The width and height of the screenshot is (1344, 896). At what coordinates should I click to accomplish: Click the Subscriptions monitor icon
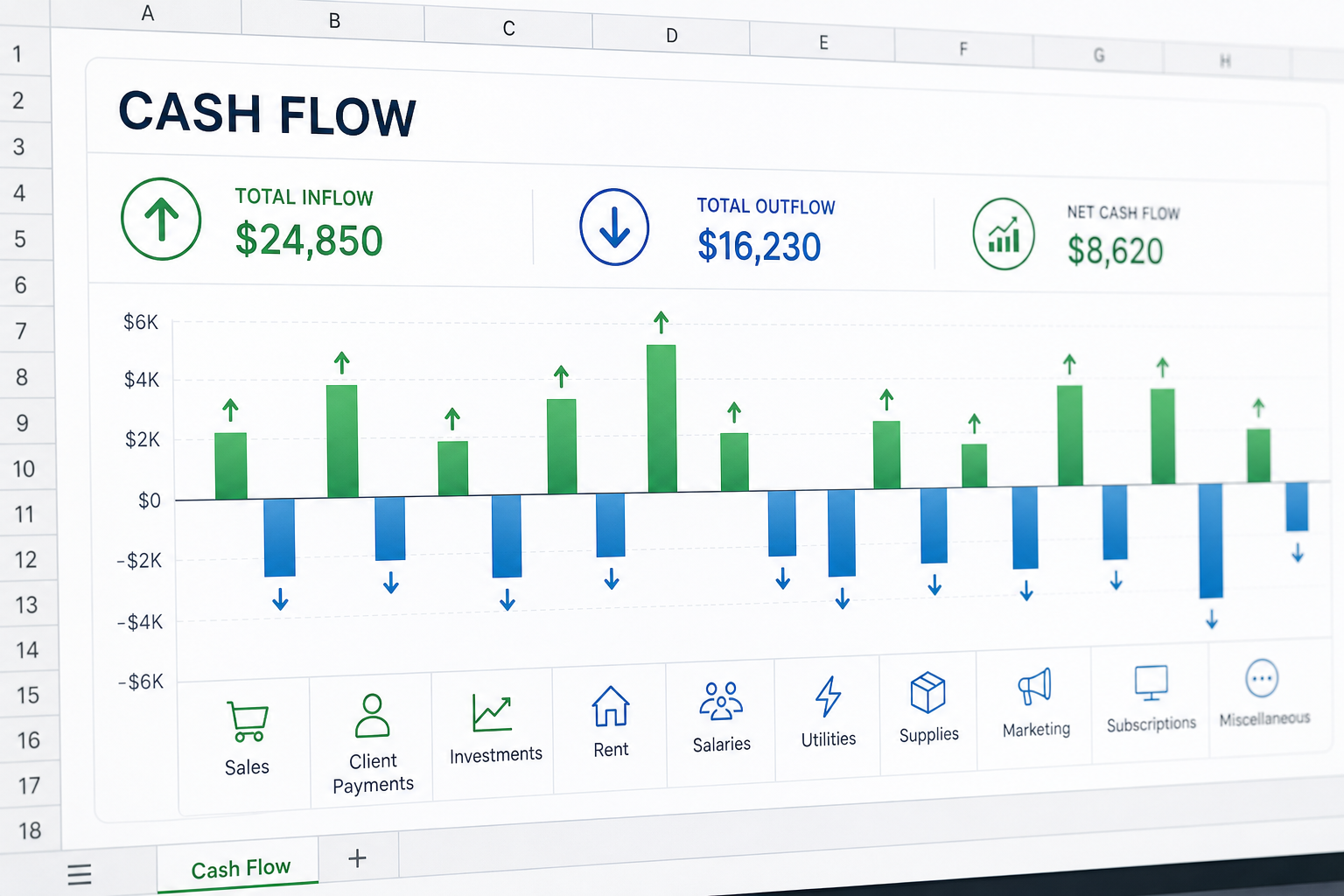point(1151,682)
